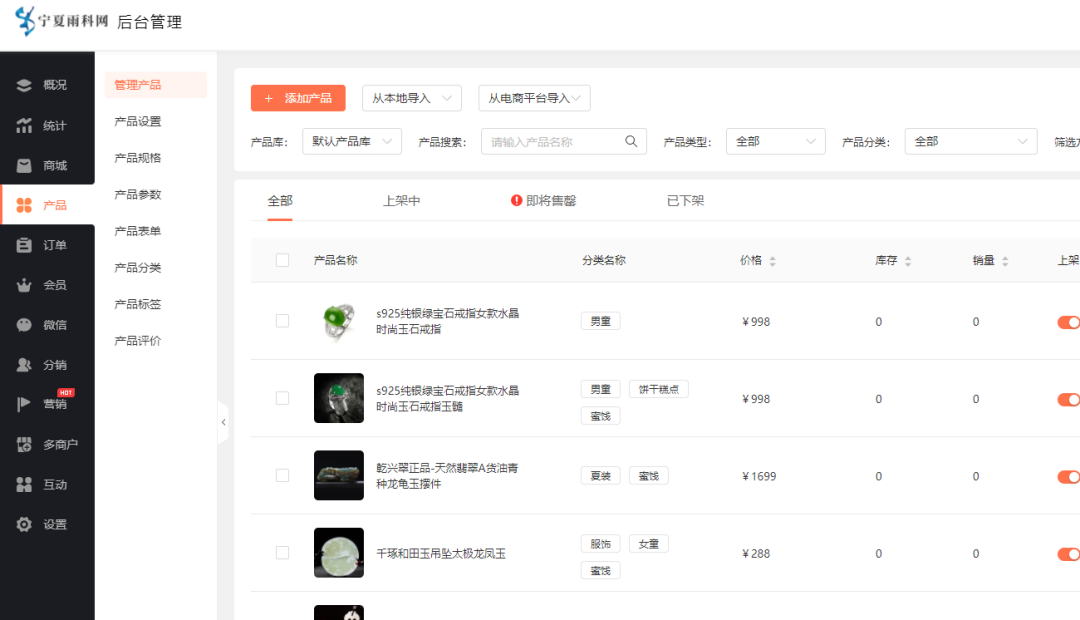Open the 订单 orders icon
The image size is (1080, 620).
[24, 245]
